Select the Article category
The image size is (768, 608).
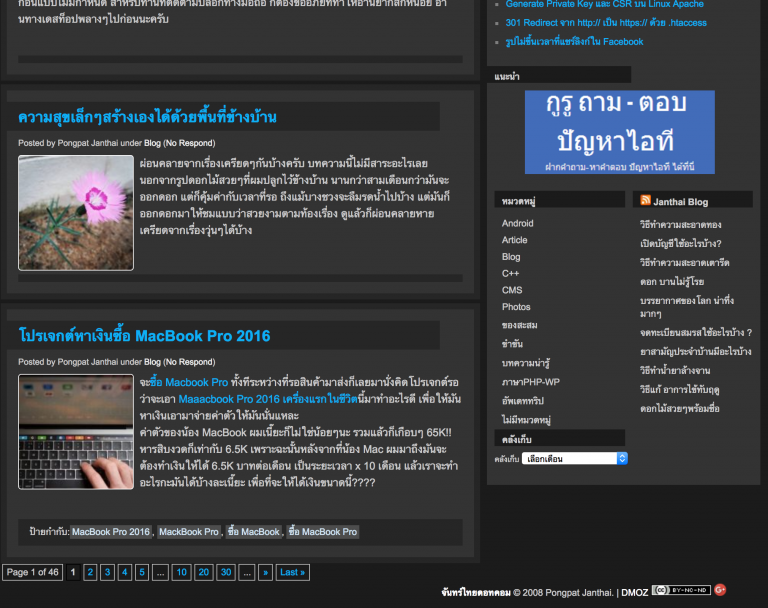[x=514, y=240]
